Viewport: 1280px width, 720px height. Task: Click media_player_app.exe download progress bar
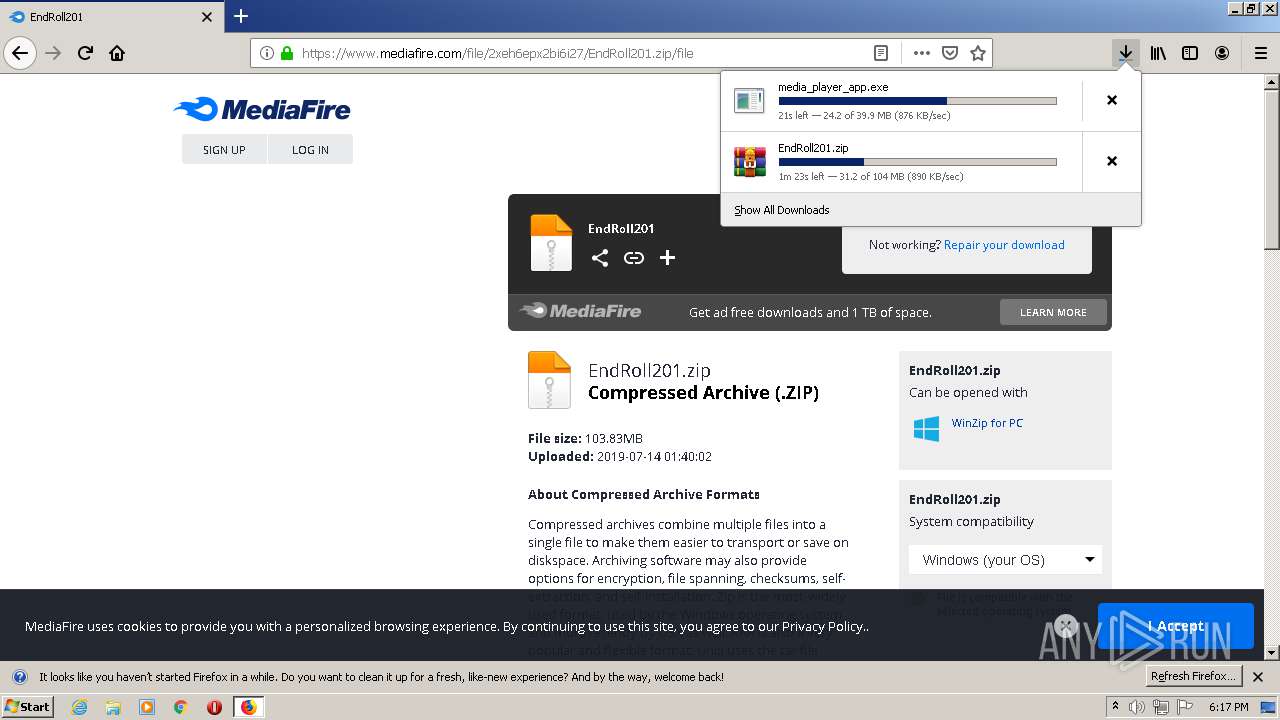917,101
